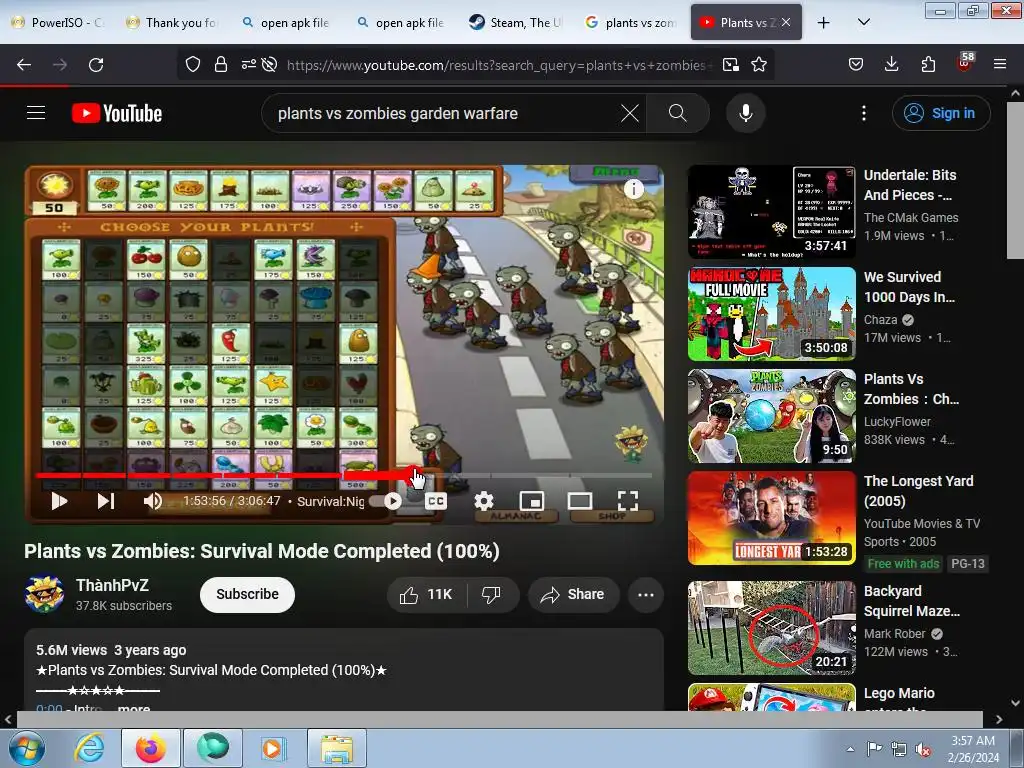This screenshot has height=768, width=1024.
Task: Enable theater mode
Action: (x=580, y=501)
